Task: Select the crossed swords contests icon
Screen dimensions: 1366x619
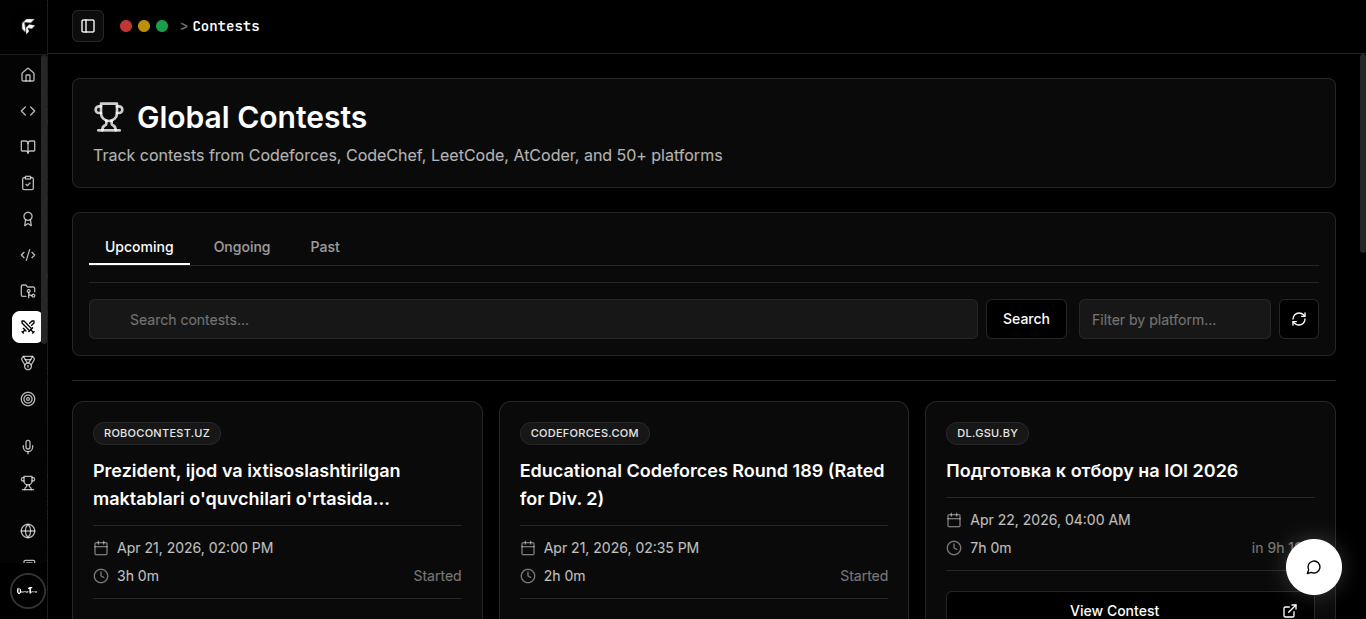Action: click(x=27, y=327)
